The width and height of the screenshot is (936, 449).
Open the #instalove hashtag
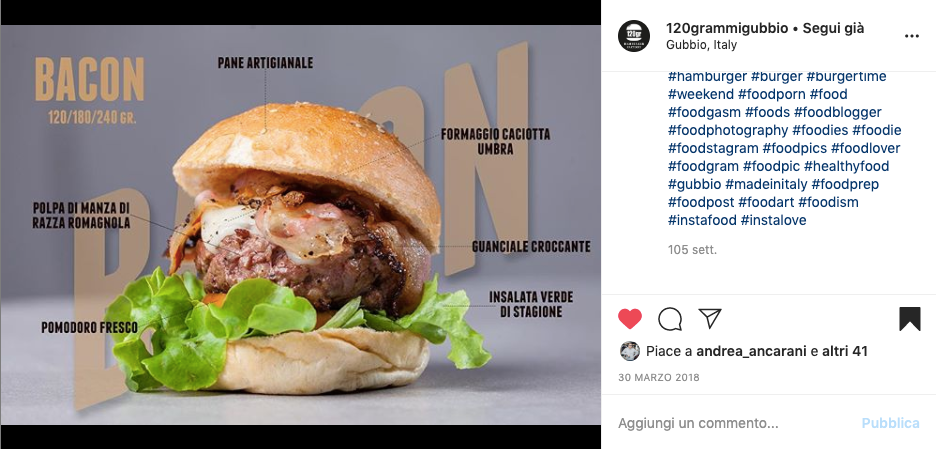click(x=773, y=220)
